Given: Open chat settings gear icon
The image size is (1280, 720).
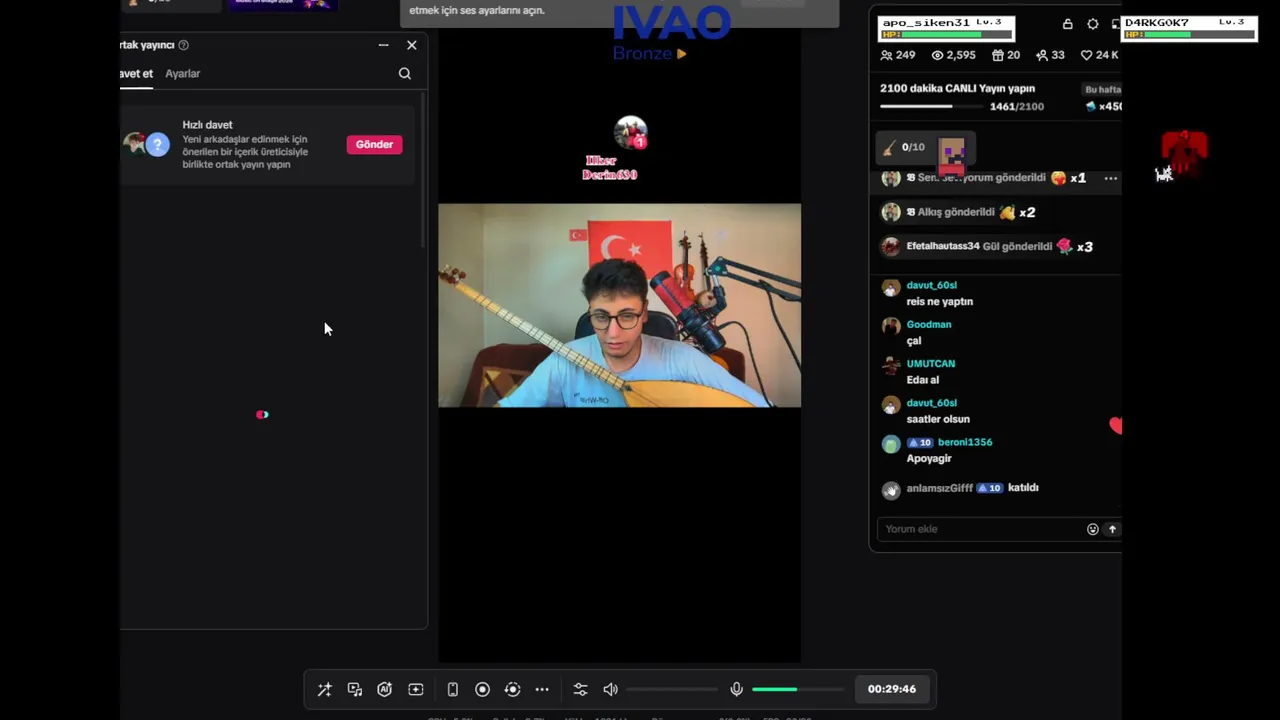Looking at the screenshot, I should 1093,24.
